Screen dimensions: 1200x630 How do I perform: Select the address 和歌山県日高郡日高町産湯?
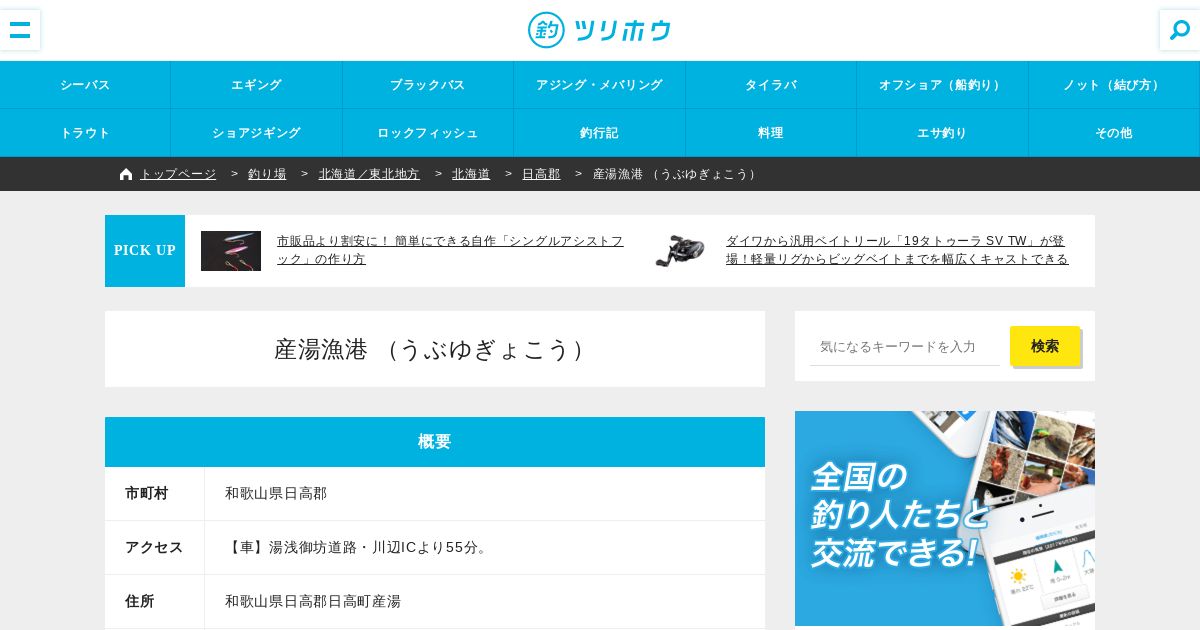(x=313, y=602)
